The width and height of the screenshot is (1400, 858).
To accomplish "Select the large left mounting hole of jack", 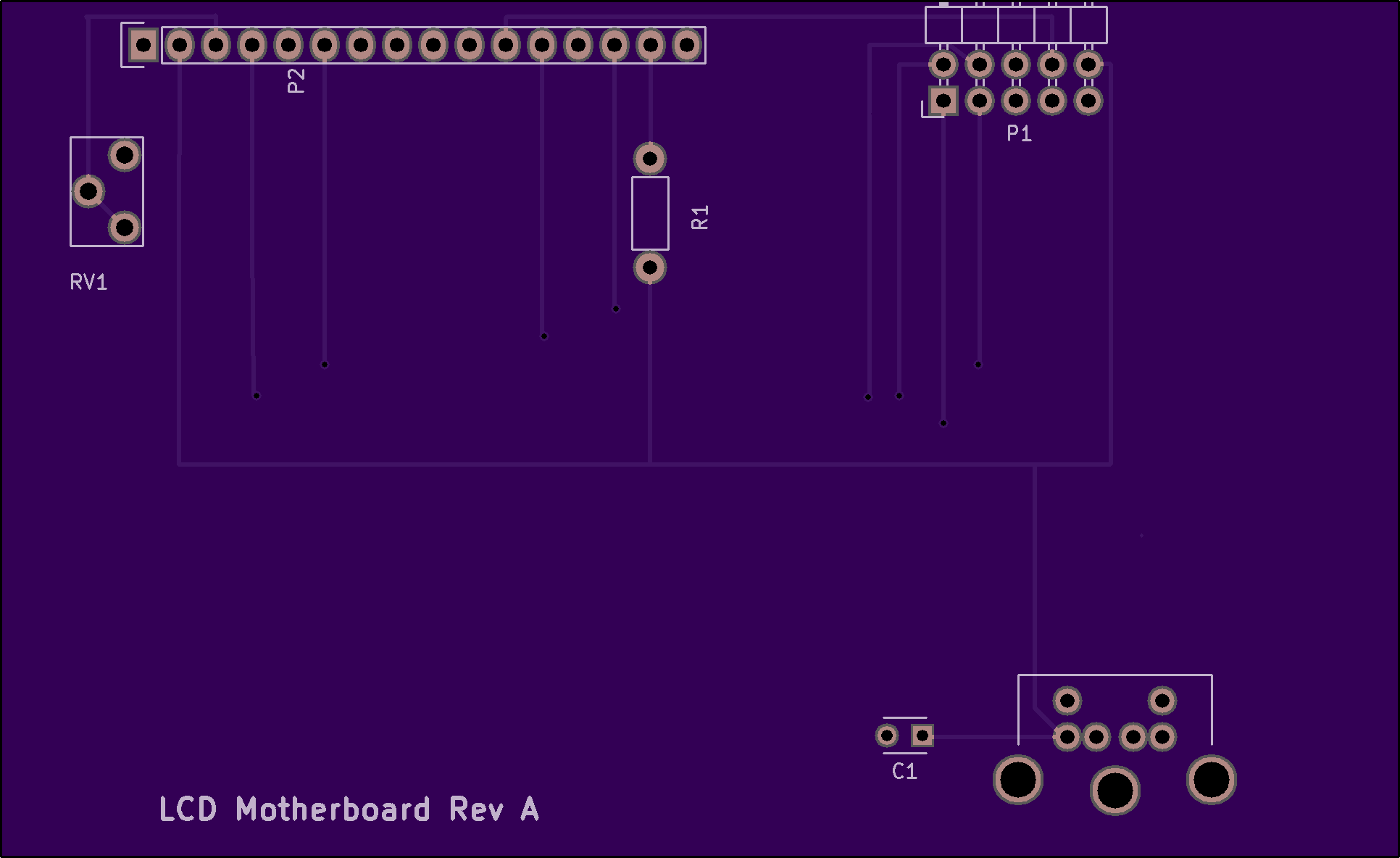I will (1018, 780).
